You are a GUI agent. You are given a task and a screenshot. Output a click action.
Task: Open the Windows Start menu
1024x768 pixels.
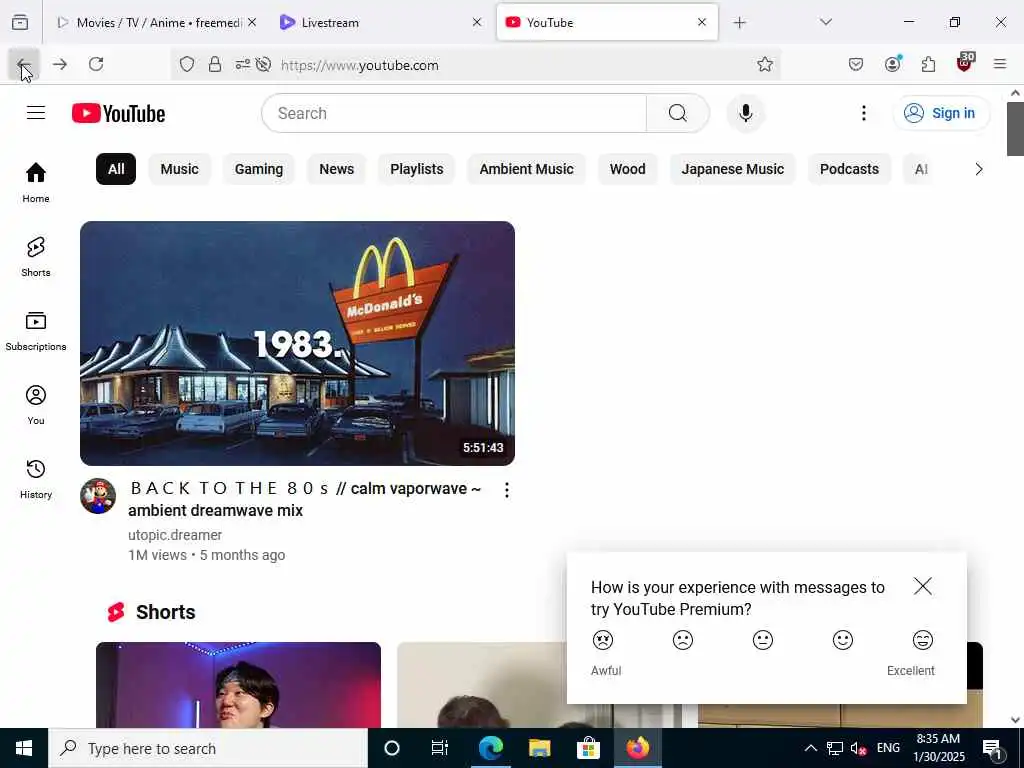[x=24, y=748]
